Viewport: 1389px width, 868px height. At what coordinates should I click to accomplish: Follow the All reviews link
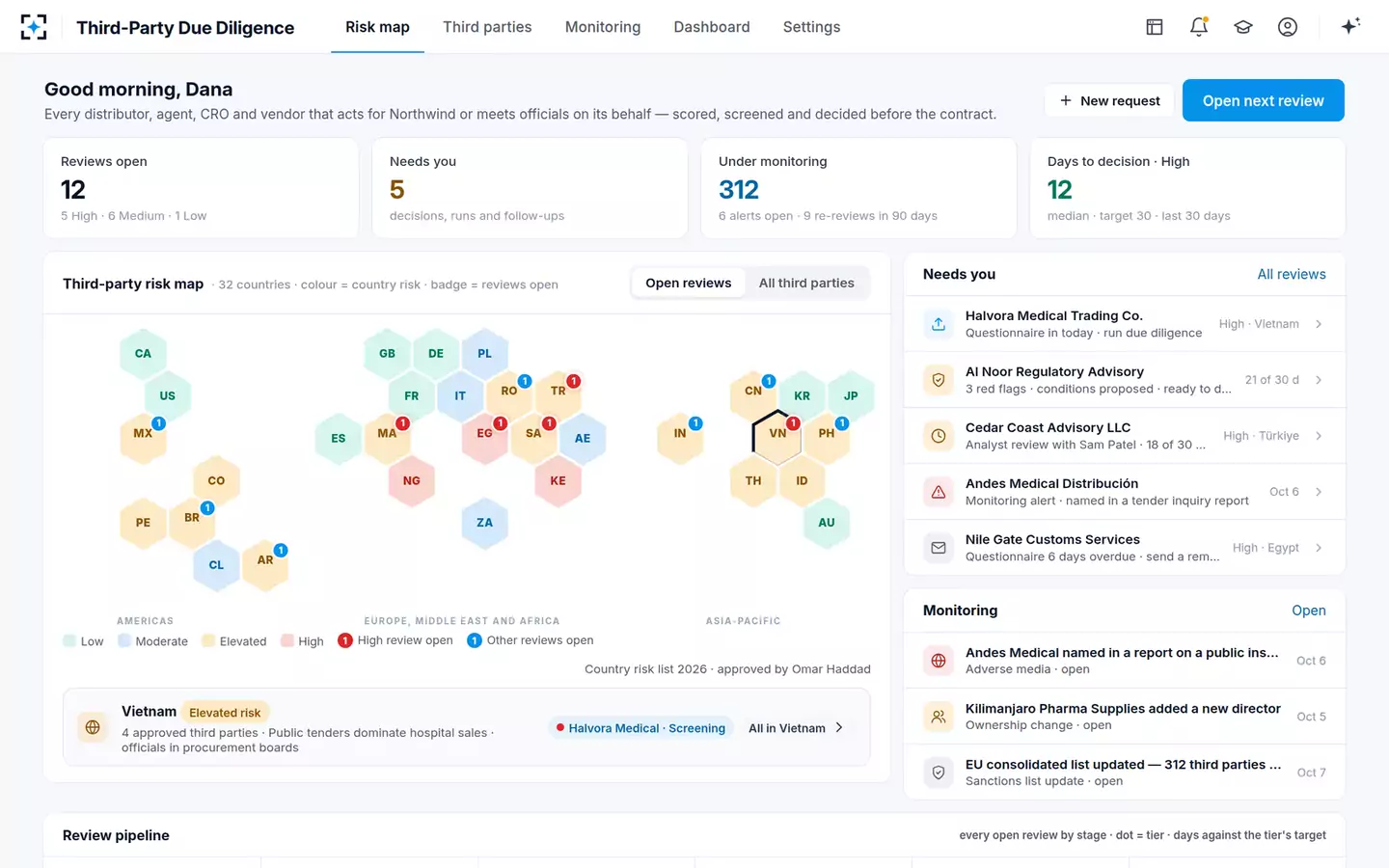[1292, 274]
